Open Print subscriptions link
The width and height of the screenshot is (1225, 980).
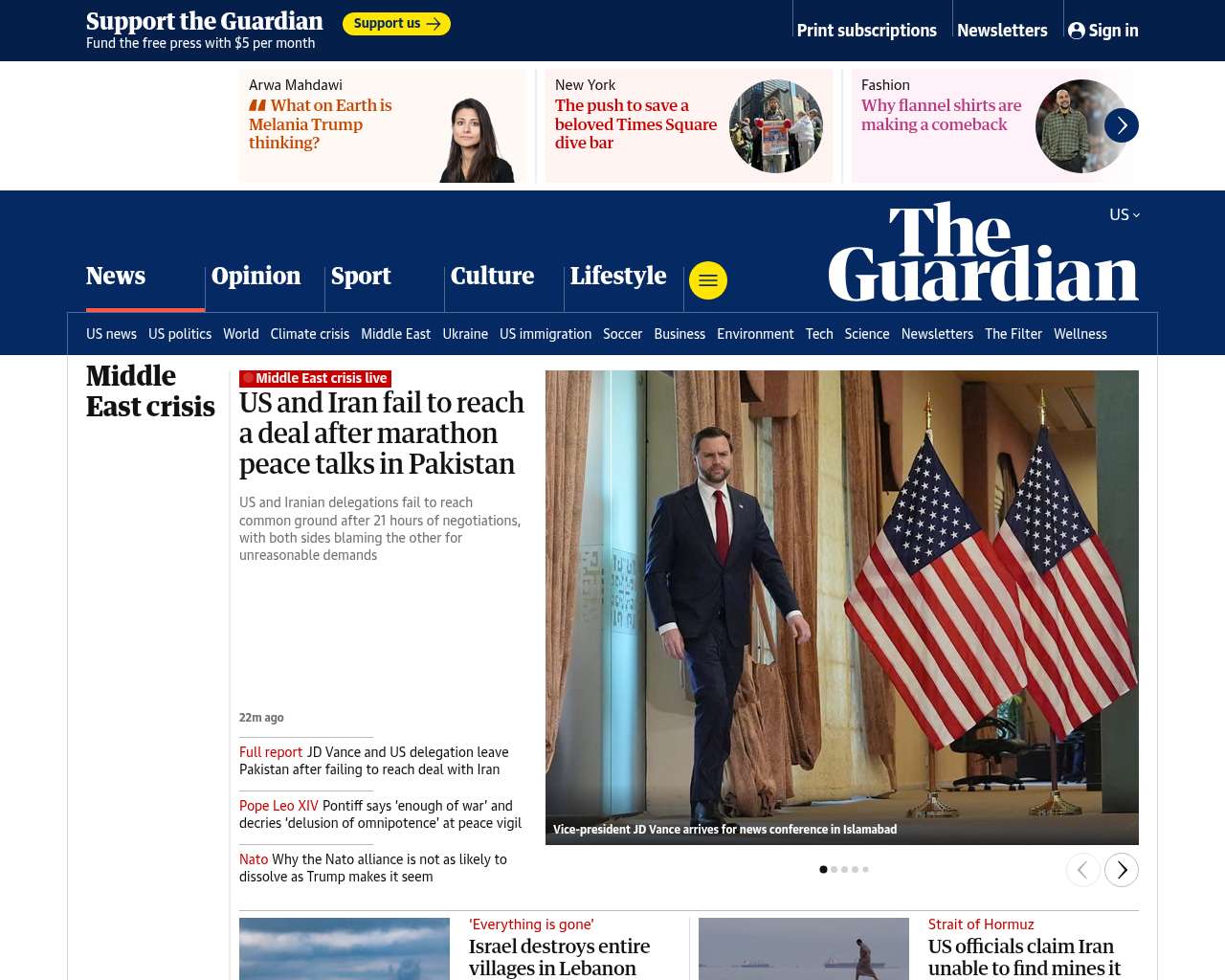(867, 31)
